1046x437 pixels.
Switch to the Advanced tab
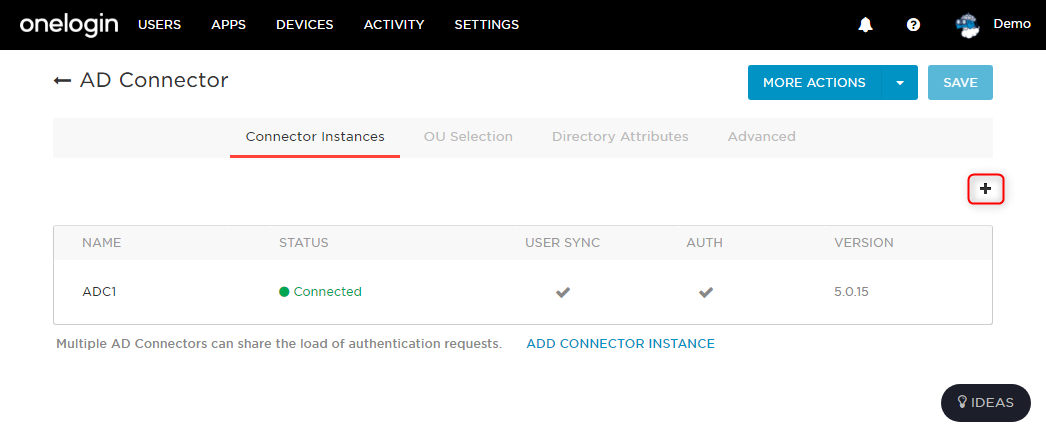click(x=762, y=137)
